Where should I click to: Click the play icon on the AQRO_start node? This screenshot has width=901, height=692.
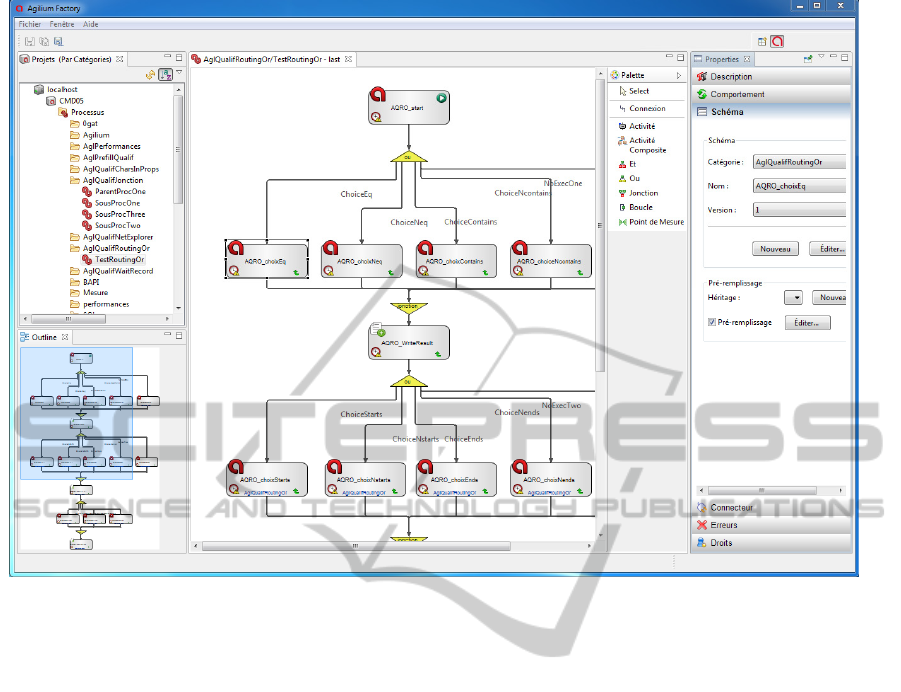[440, 98]
